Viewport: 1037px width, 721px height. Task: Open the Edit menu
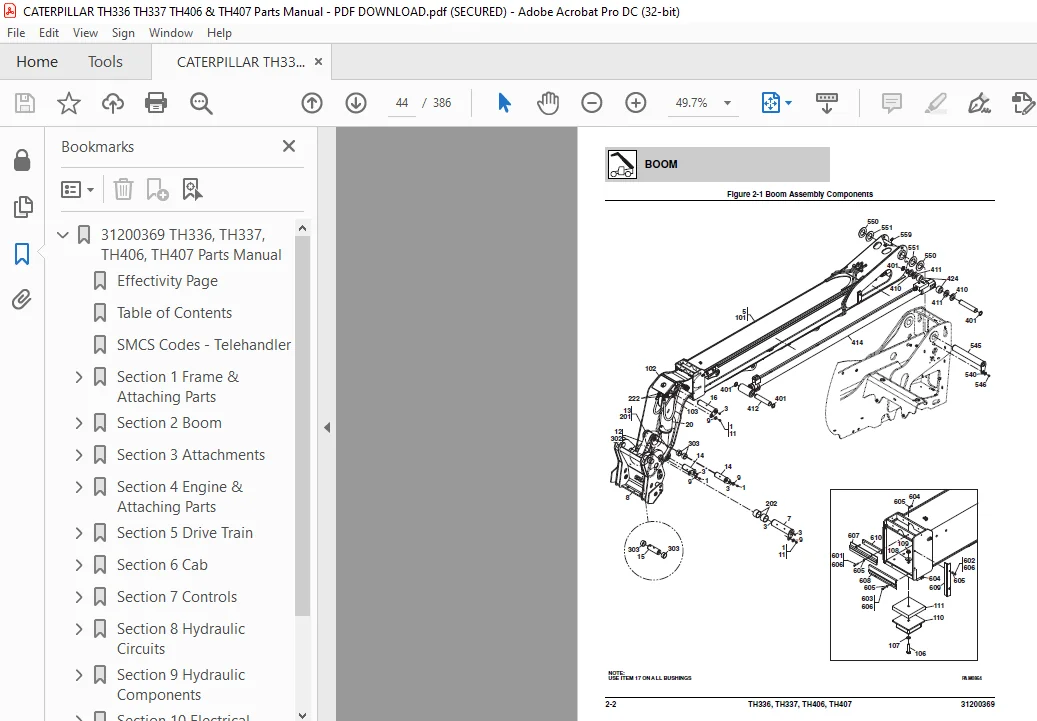(x=49, y=33)
